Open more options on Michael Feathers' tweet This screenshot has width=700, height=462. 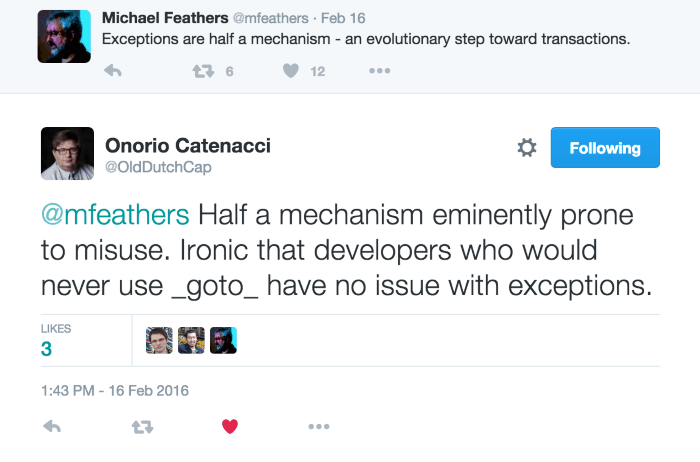pyautogui.click(x=379, y=72)
